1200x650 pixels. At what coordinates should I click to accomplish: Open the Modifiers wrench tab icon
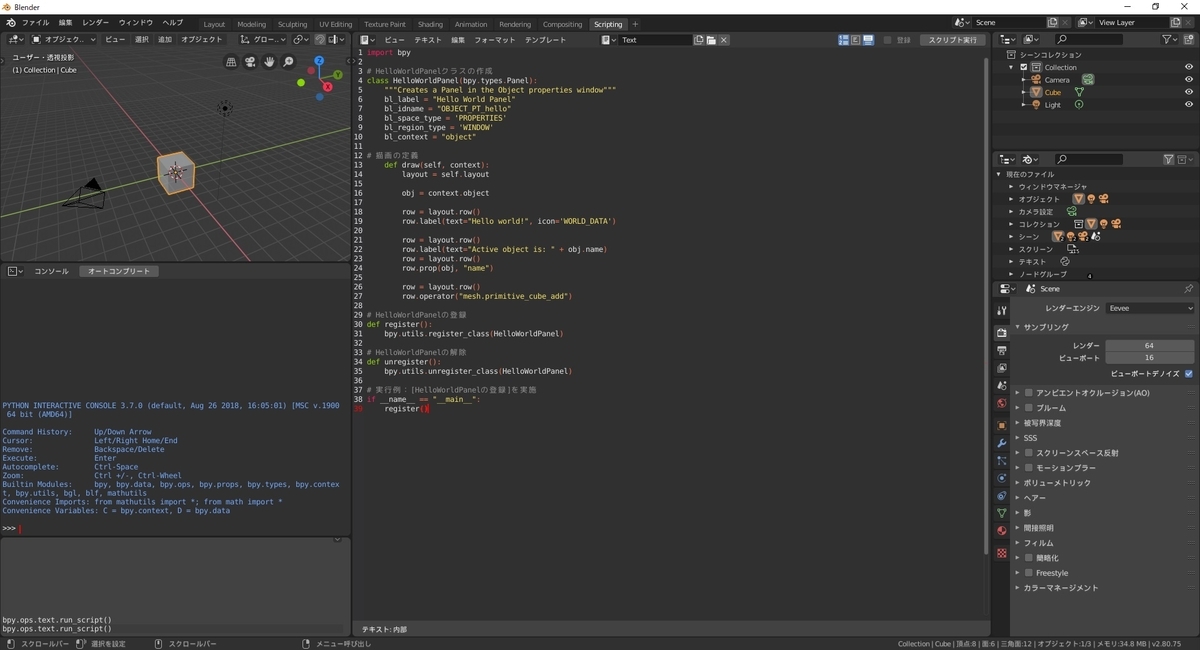1001,443
